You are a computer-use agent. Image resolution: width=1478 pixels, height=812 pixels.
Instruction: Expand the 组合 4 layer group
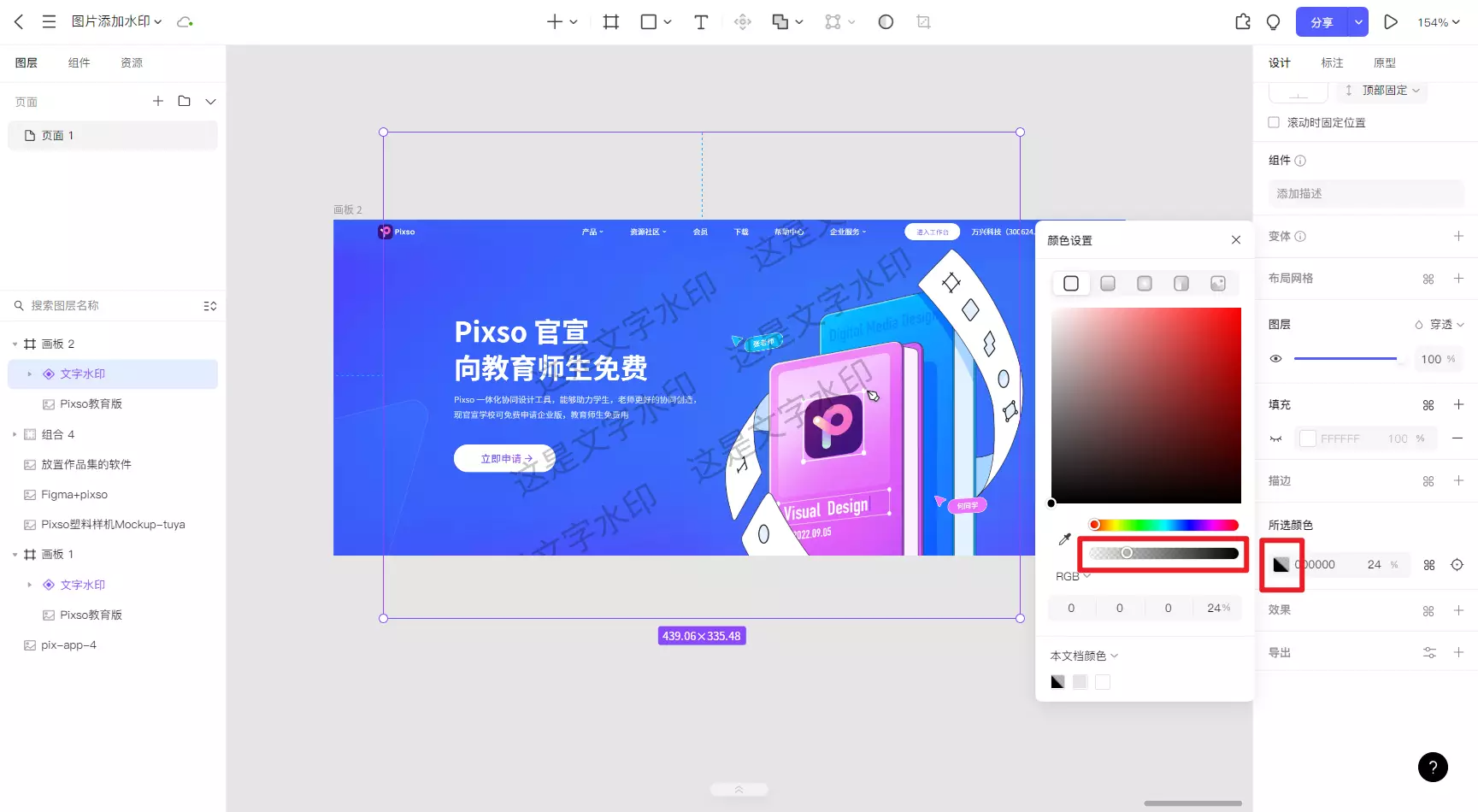click(15, 434)
